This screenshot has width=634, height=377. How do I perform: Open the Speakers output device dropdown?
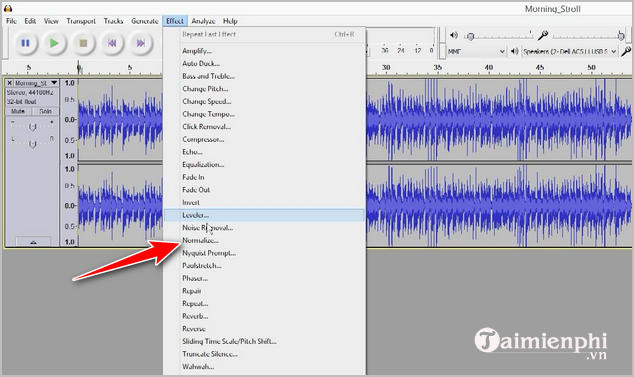[x=569, y=51]
